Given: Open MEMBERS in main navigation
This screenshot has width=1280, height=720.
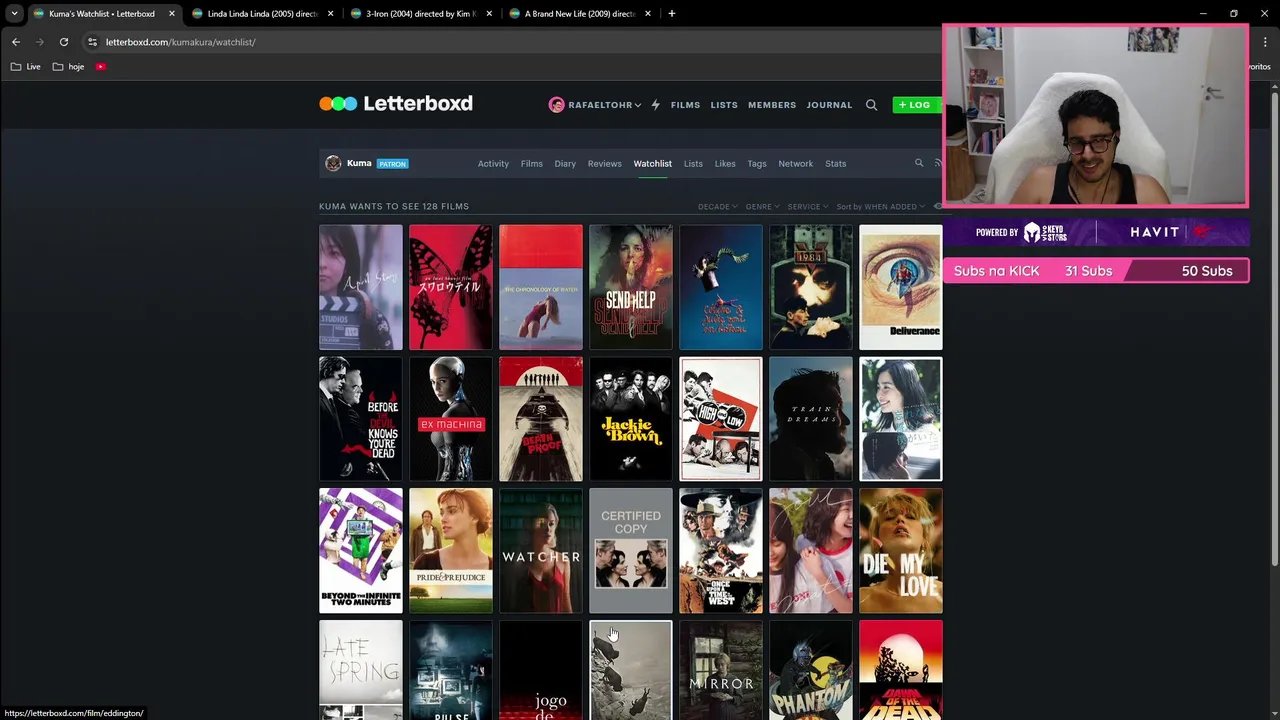Looking at the screenshot, I should (x=772, y=105).
